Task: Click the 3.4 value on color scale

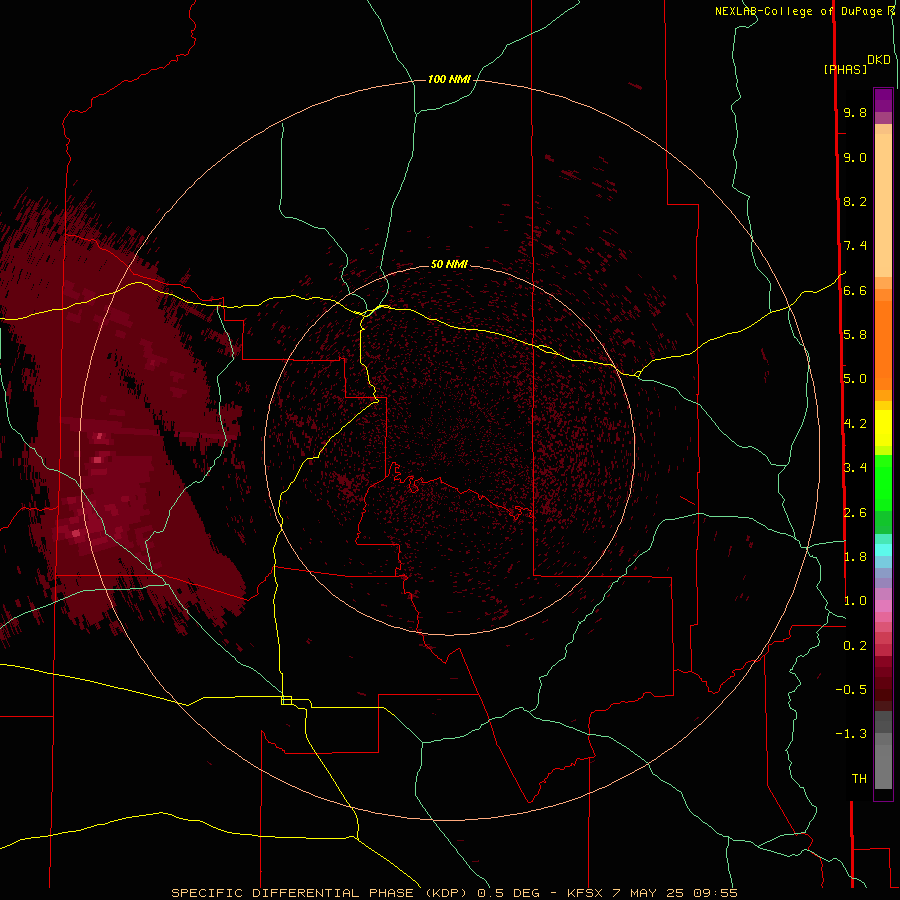Action: [855, 467]
